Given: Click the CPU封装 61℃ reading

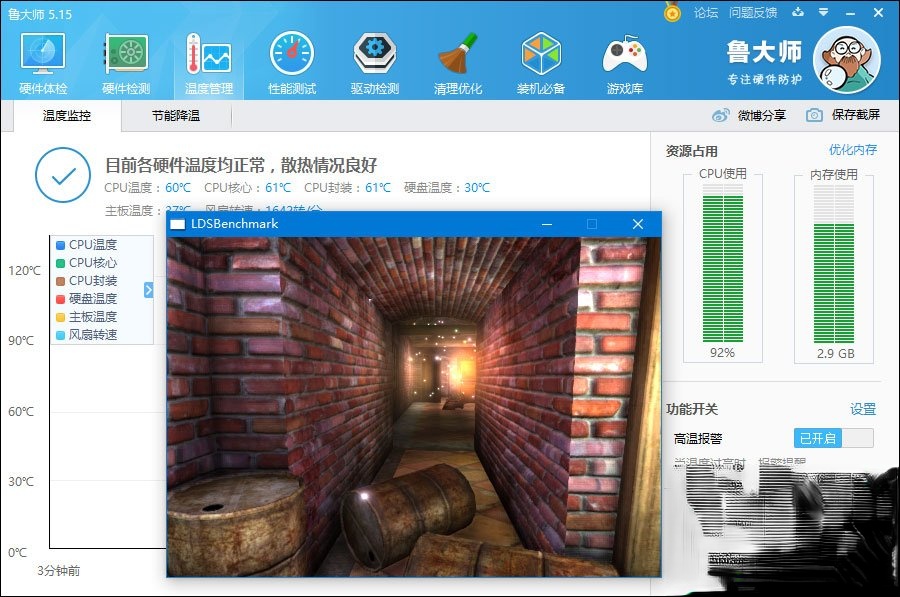Looking at the screenshot, I should click(x=347, y=188).
